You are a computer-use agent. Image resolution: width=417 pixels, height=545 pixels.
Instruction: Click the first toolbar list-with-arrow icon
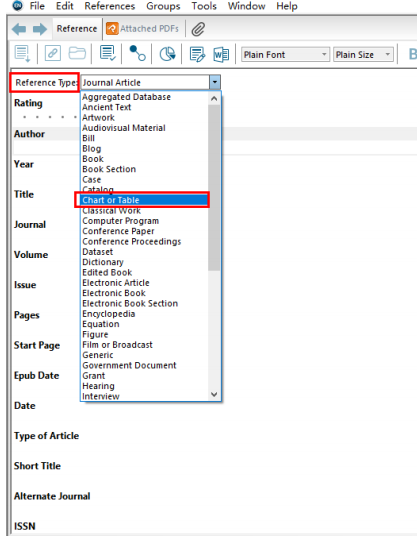(22, 54)
